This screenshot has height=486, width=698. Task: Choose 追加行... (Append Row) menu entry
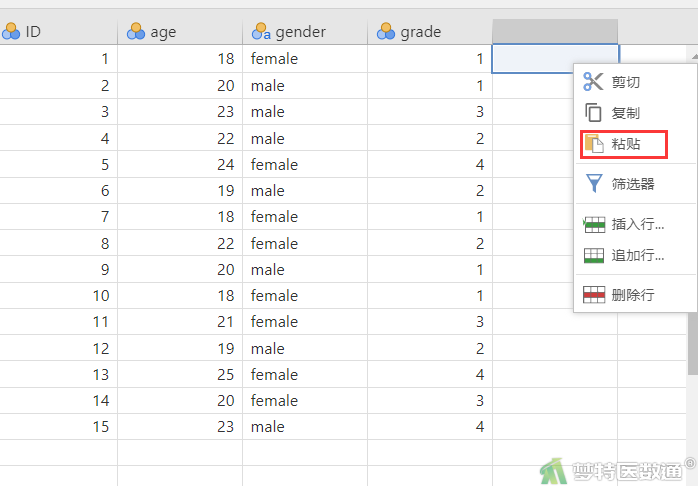click(x=635, y=255)
